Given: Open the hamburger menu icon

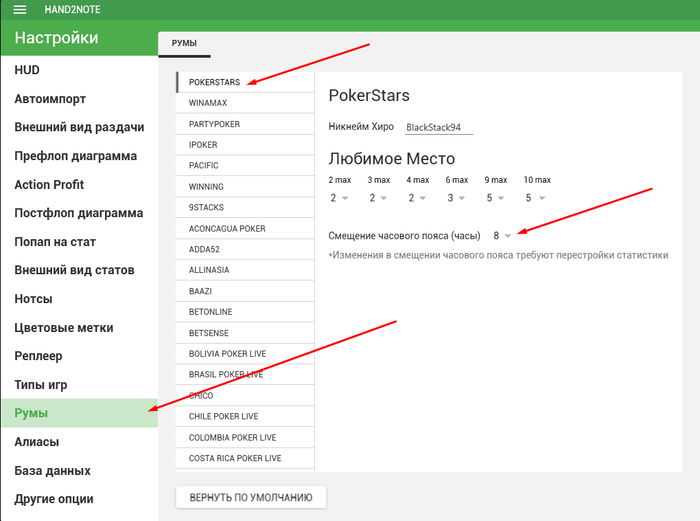Looking at the screenshot, I should pos(20,9).
